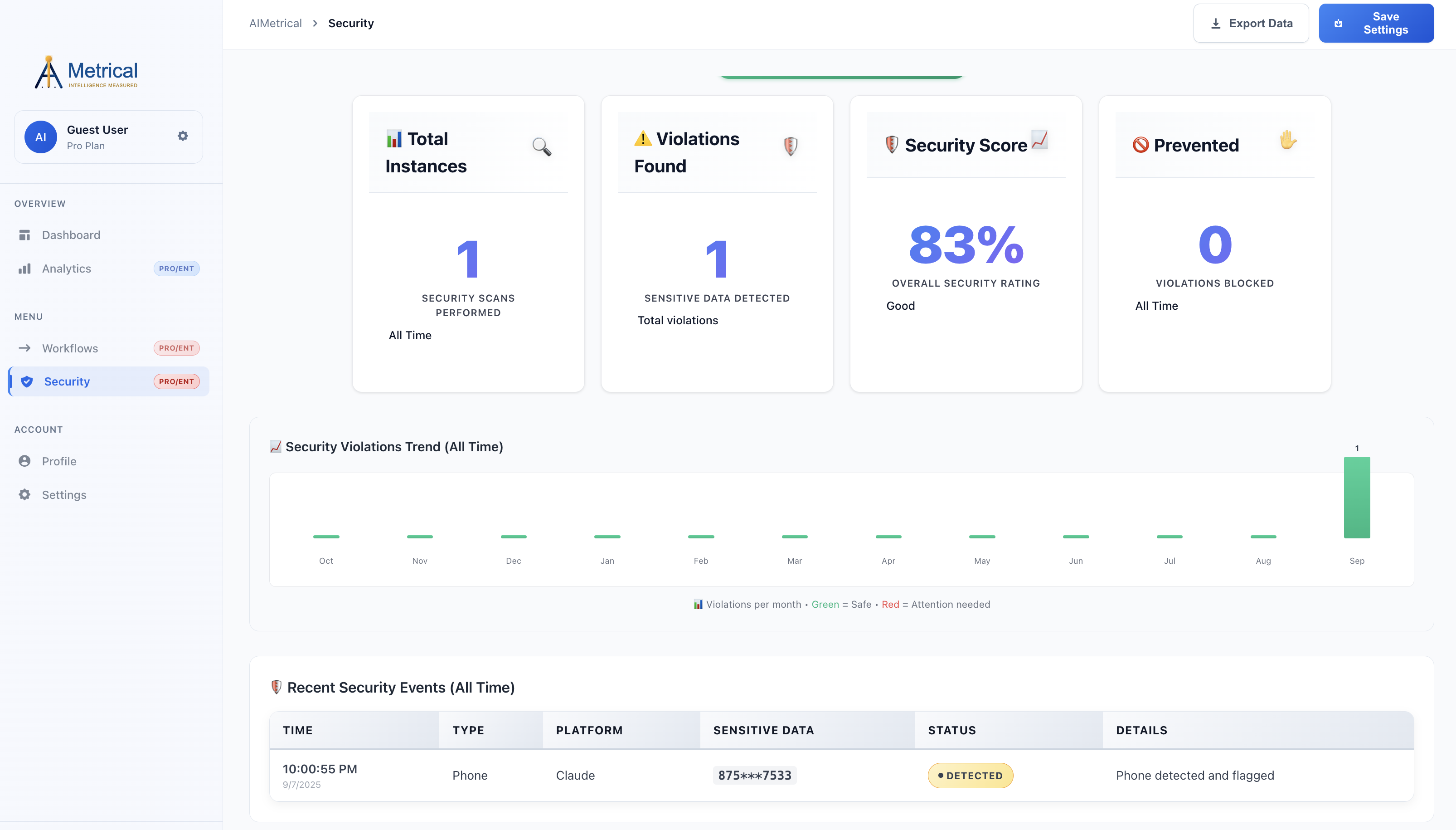Click the prohibition icon on the Prevented card

pos(1139,145)
